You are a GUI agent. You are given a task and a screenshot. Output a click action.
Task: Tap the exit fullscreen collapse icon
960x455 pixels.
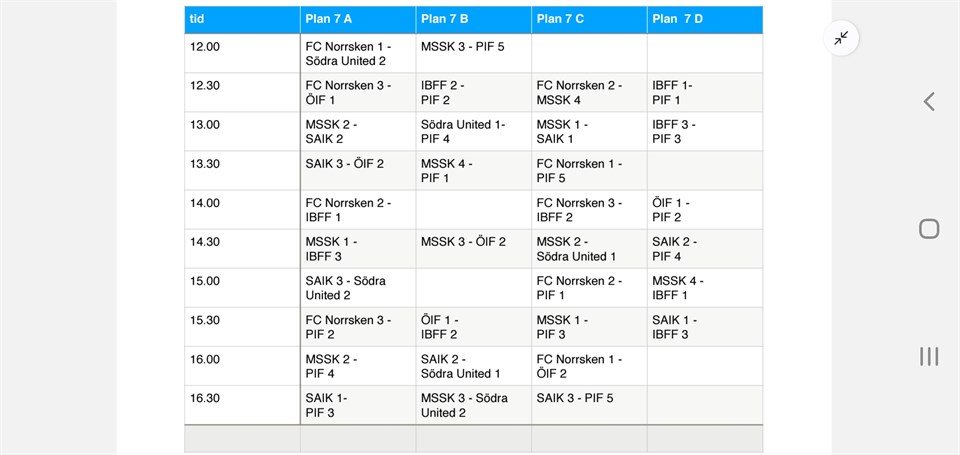pos(841,38)
